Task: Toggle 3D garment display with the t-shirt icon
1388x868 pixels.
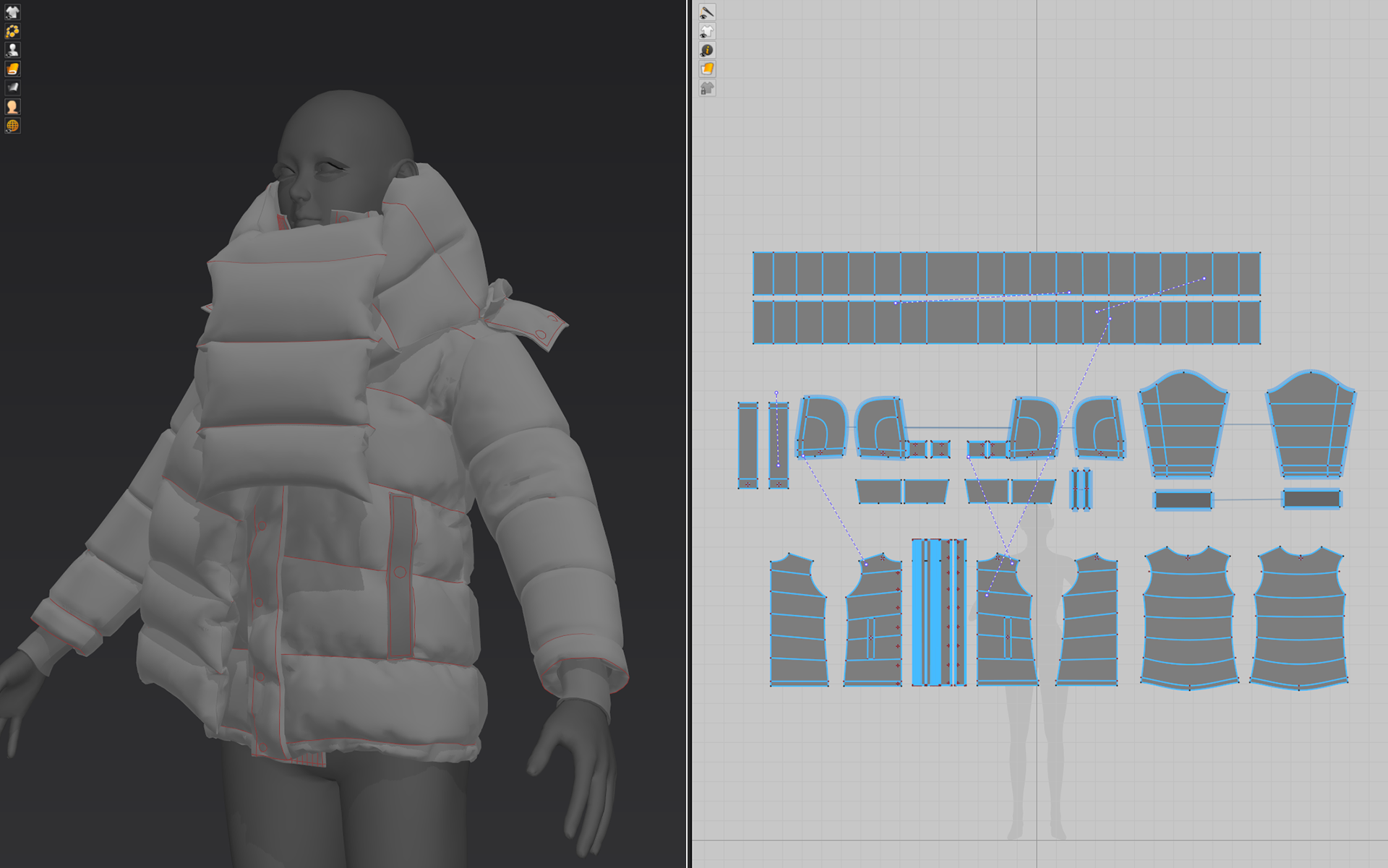Action: click(x=12, y=12)
